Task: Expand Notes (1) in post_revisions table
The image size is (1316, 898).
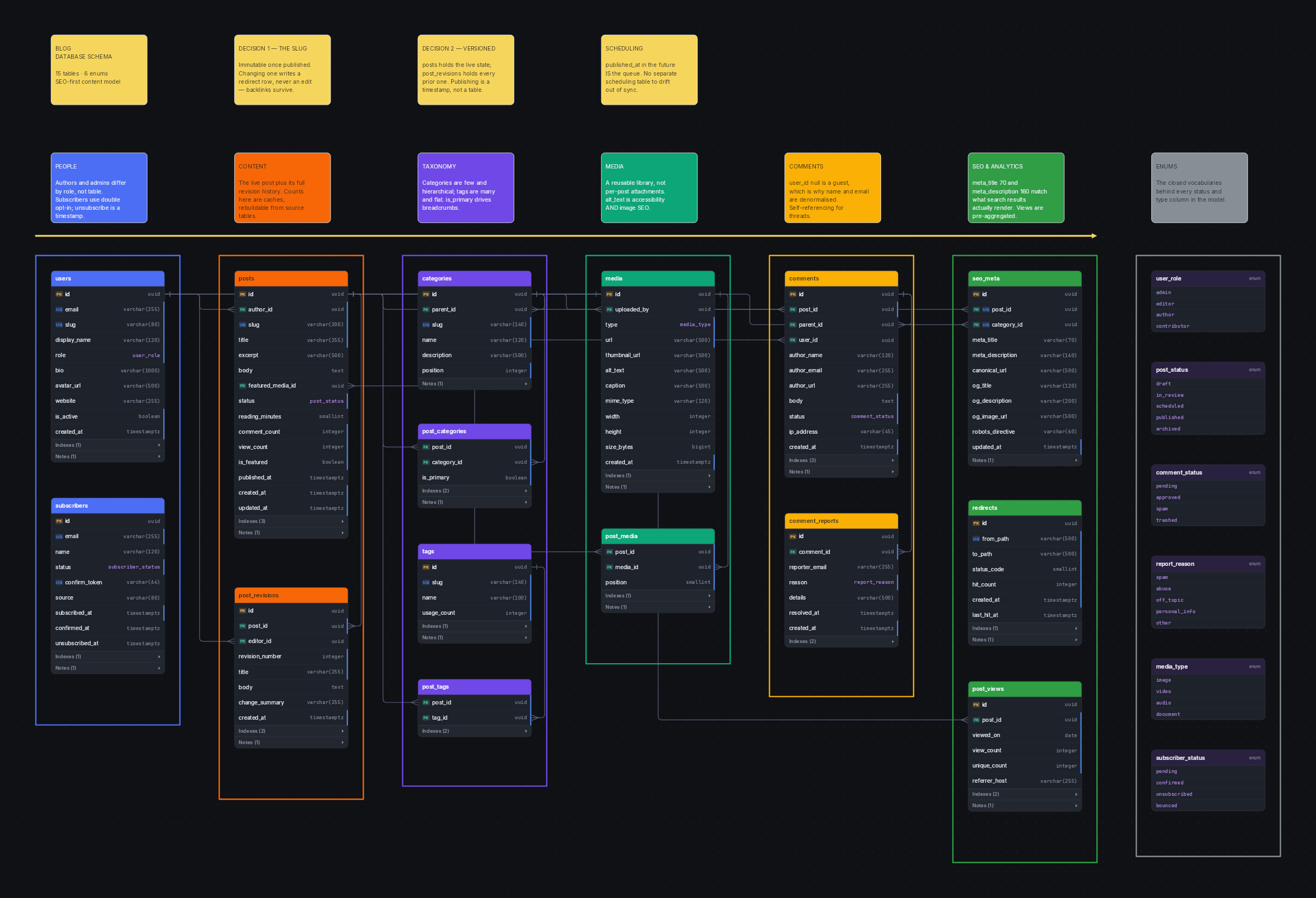Action: 291,743
